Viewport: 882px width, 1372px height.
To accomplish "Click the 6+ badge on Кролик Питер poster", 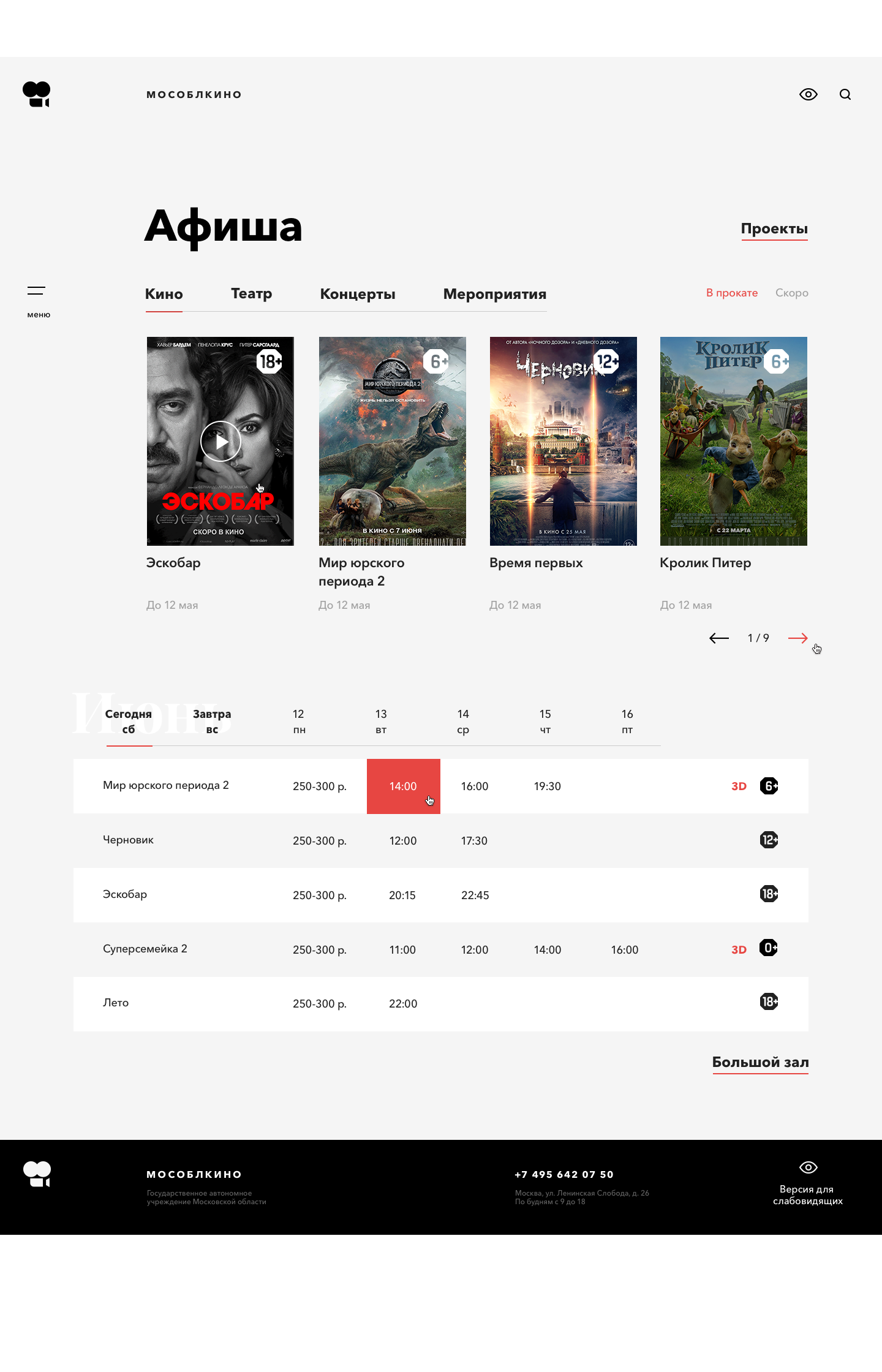I will click(x=777, y=361).
